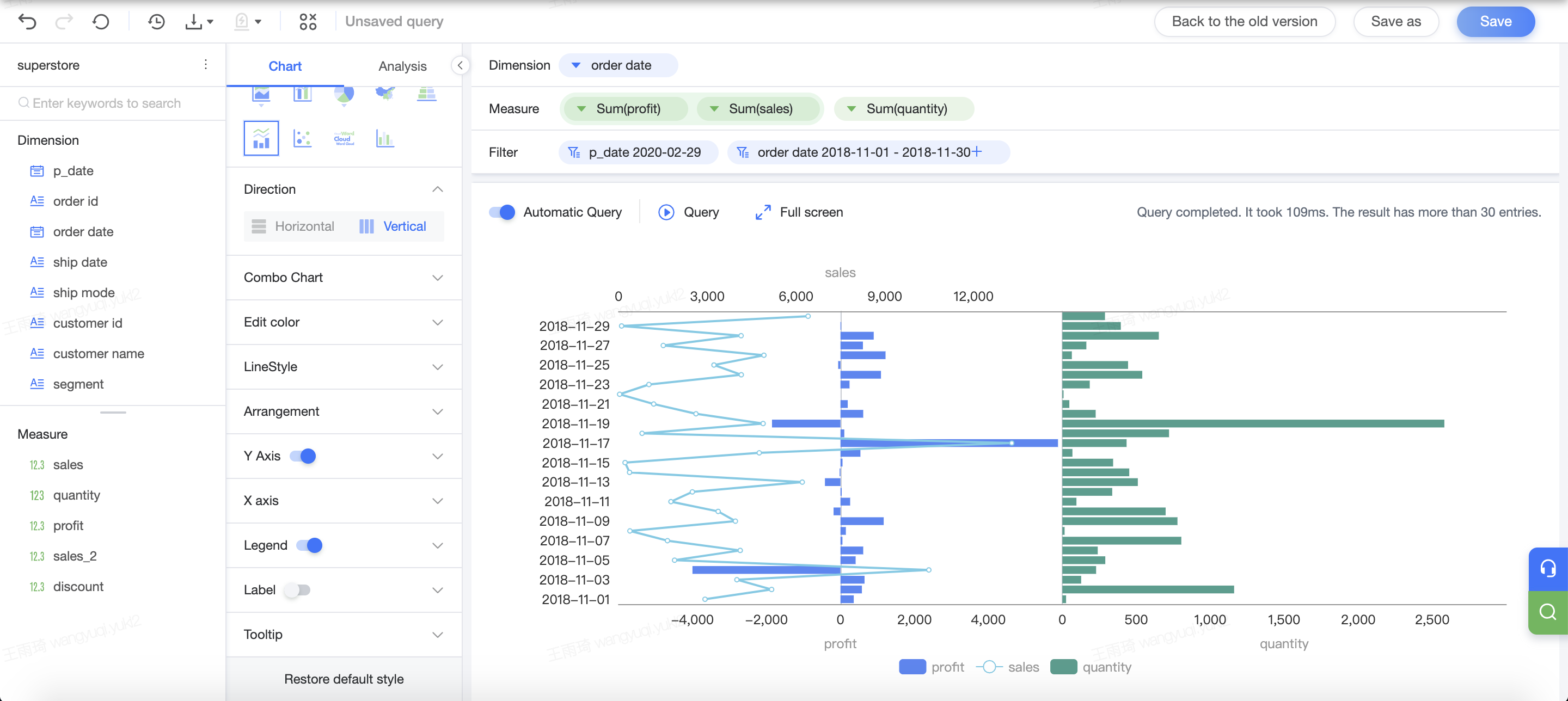
Task: Toggle the Y Axis switch
Action: [x=303, y=456]
